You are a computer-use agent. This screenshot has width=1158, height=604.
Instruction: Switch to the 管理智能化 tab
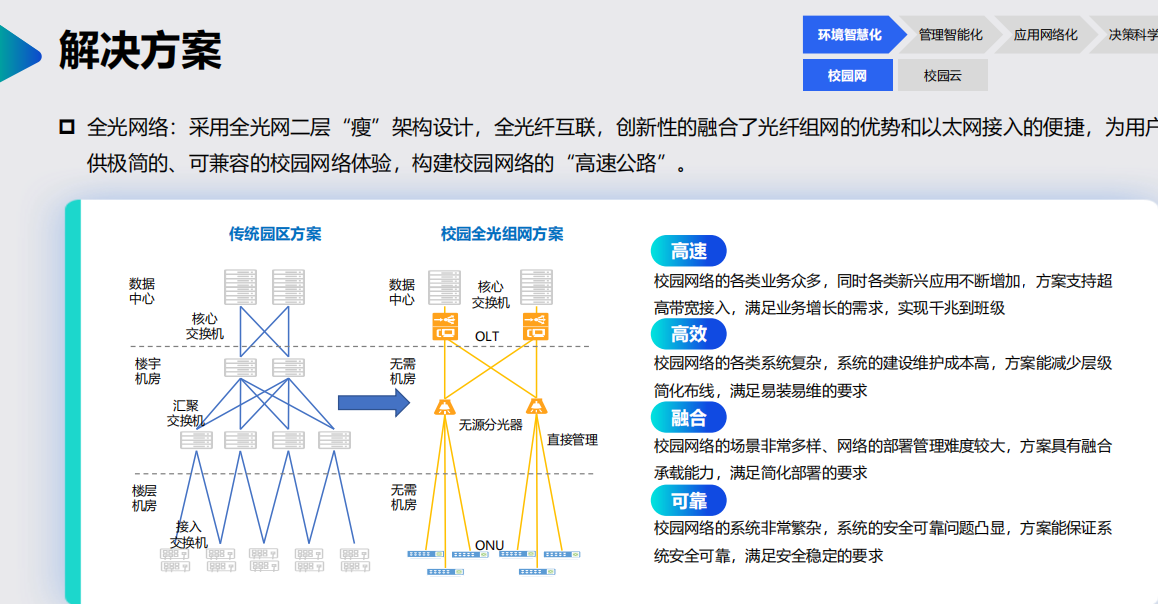(950, 35)
